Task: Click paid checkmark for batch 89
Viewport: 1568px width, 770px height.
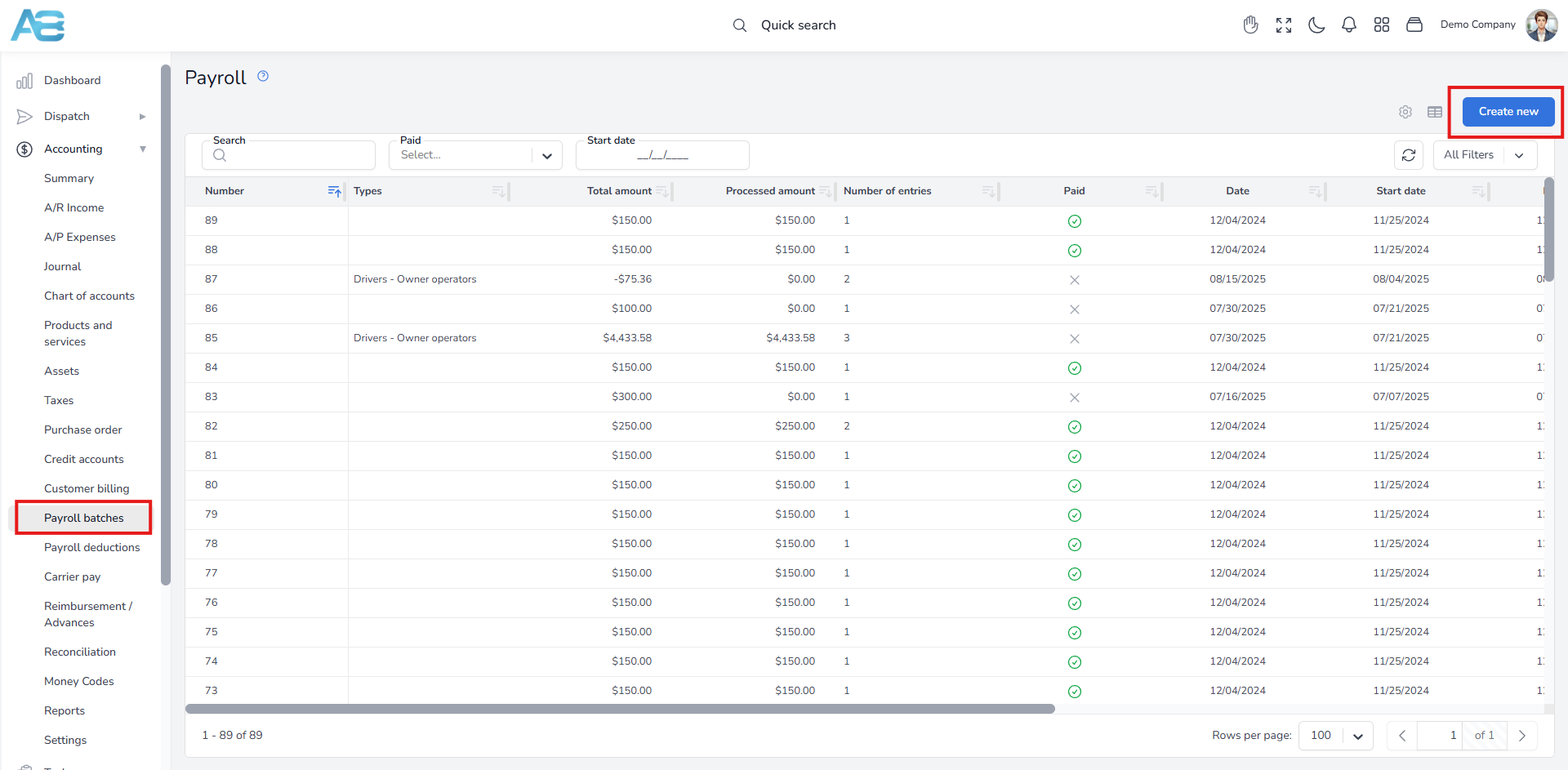Action: pos(1075,221)
